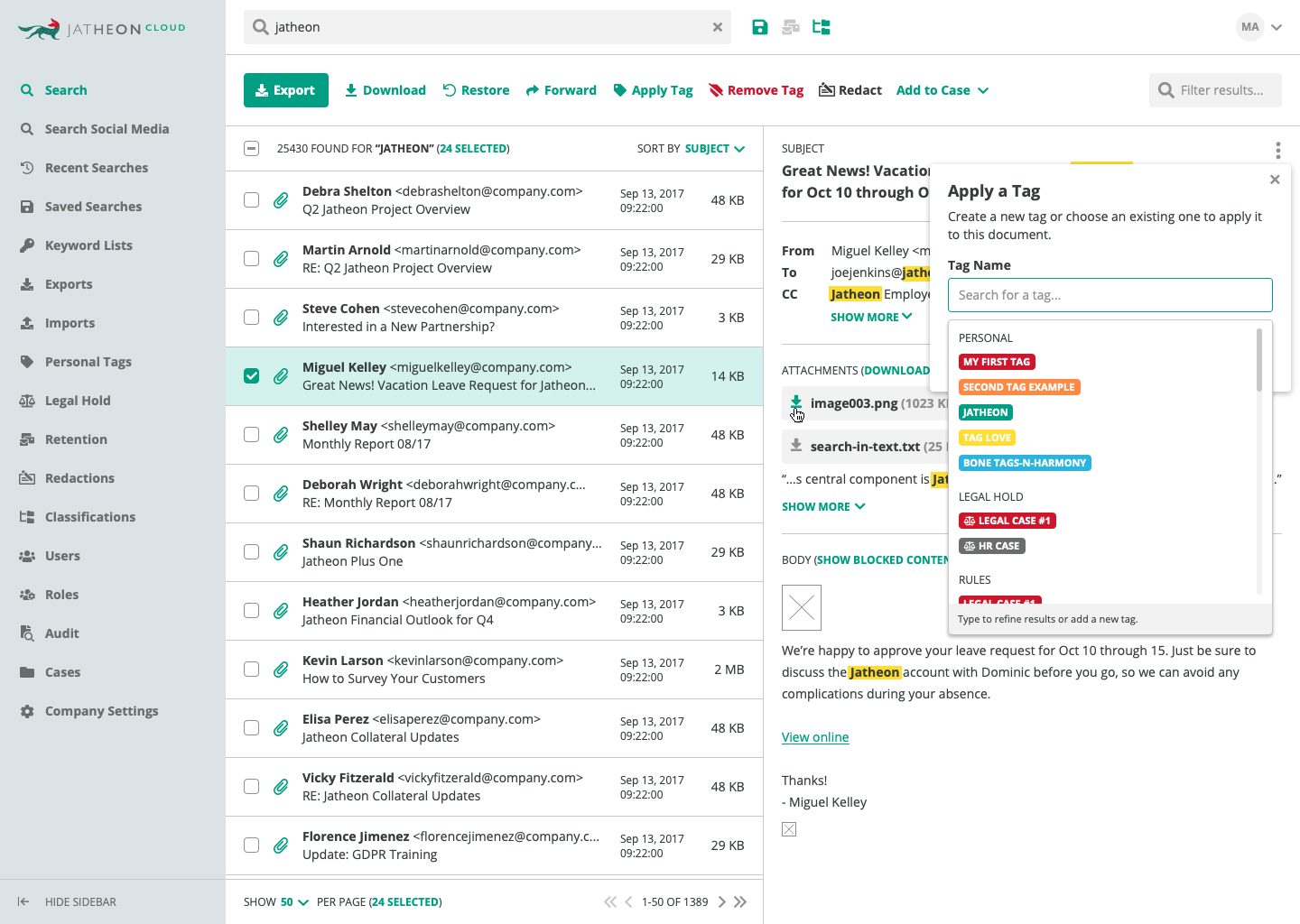Click Restore in the toolbar

tap(476, 90)
